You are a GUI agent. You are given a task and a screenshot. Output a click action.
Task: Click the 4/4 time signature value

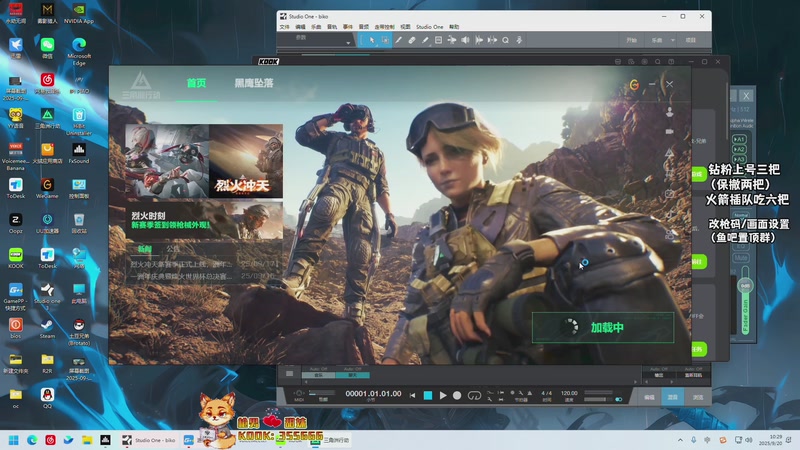pyautogui.click(x=546, y=393)
